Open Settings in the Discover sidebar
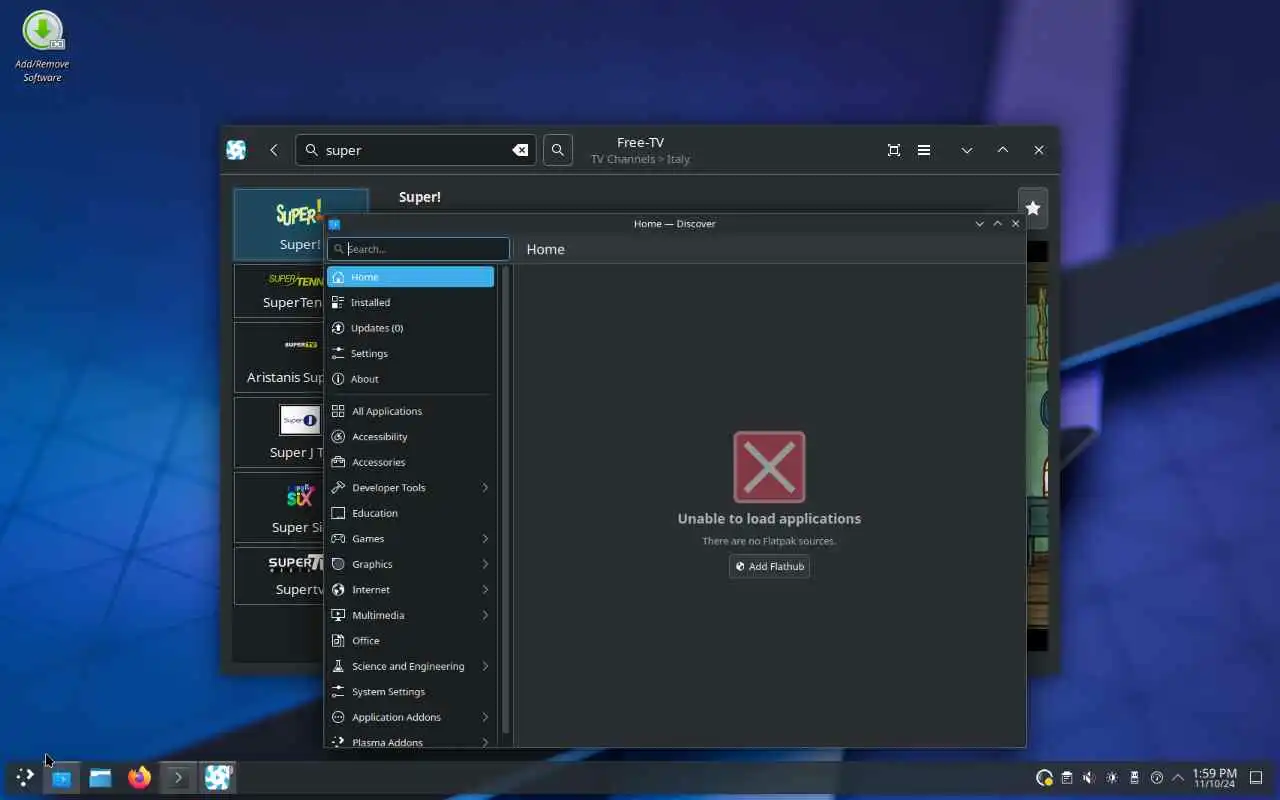Screen dimensions: 1280x800 pyautogui.click(x=410, y=353)
